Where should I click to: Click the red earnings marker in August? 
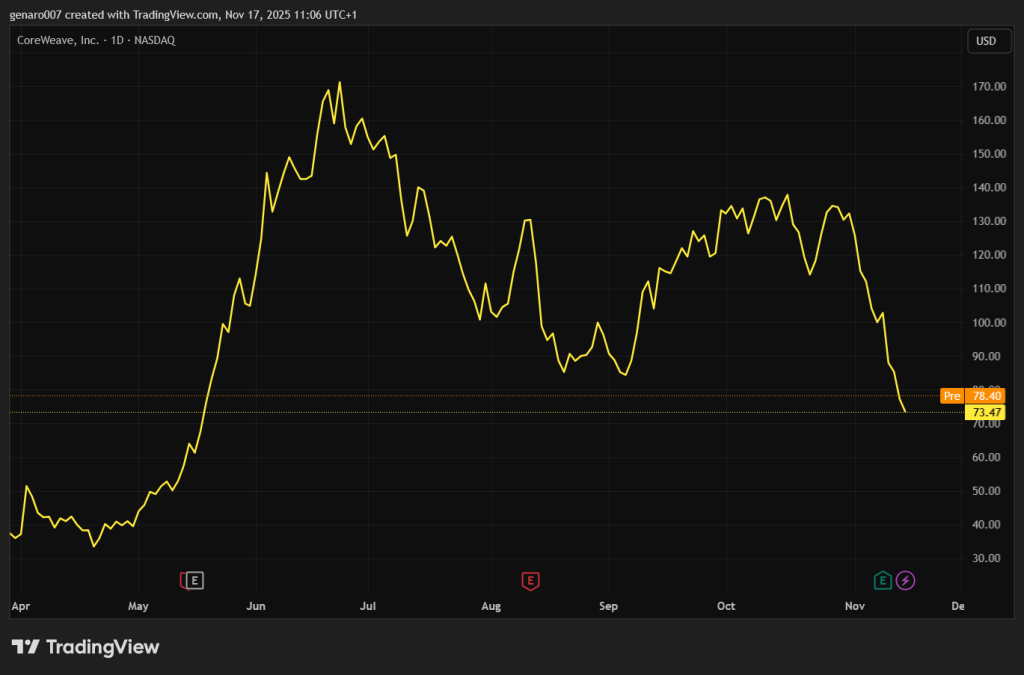[531, 580]
